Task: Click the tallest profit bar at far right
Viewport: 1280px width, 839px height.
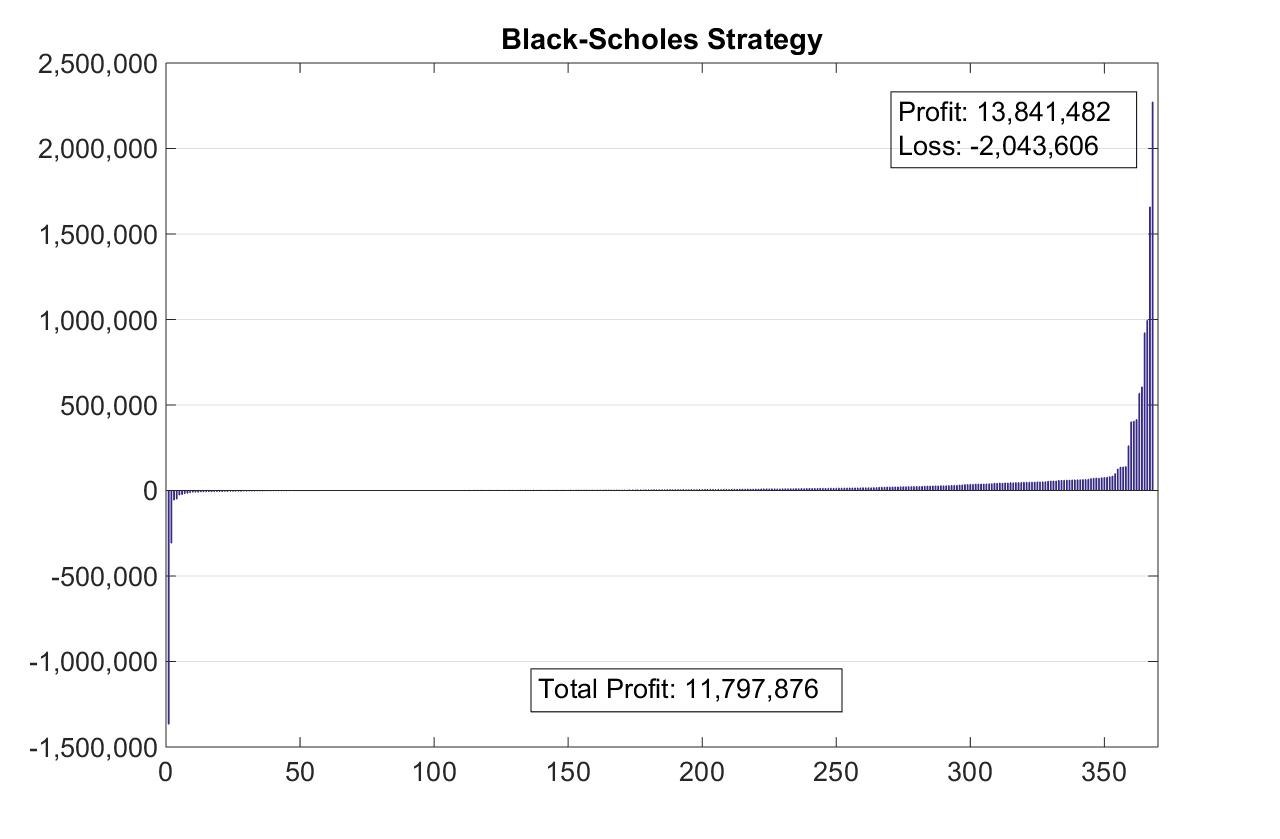Action: 1152,300
